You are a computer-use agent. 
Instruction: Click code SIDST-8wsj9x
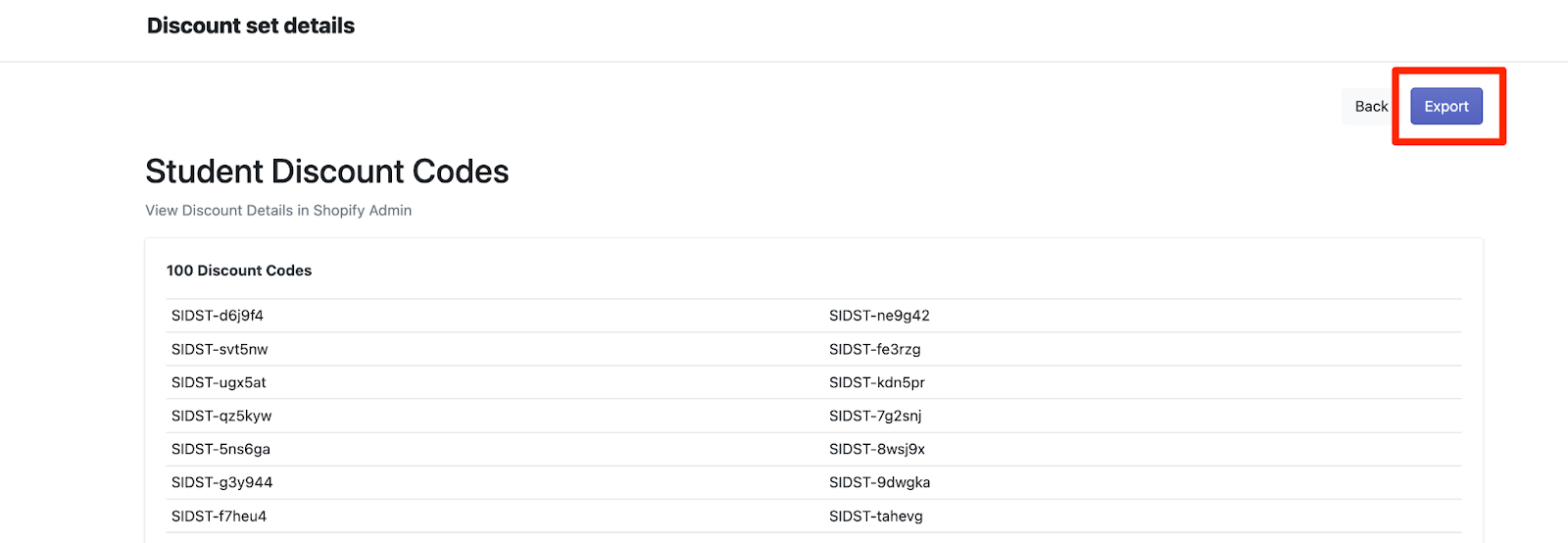coord(876,449)
